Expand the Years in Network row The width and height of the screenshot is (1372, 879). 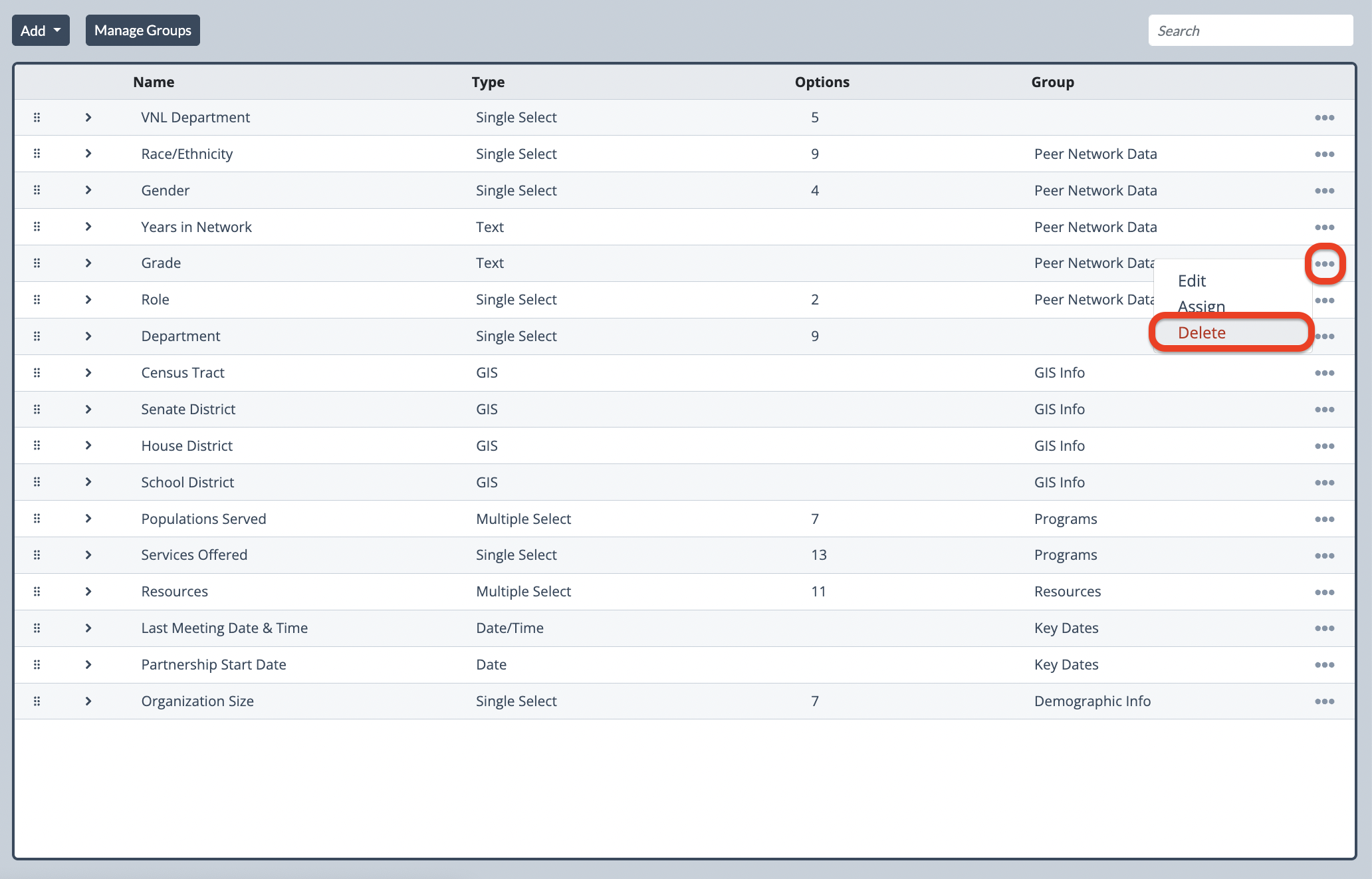(88, 227)
